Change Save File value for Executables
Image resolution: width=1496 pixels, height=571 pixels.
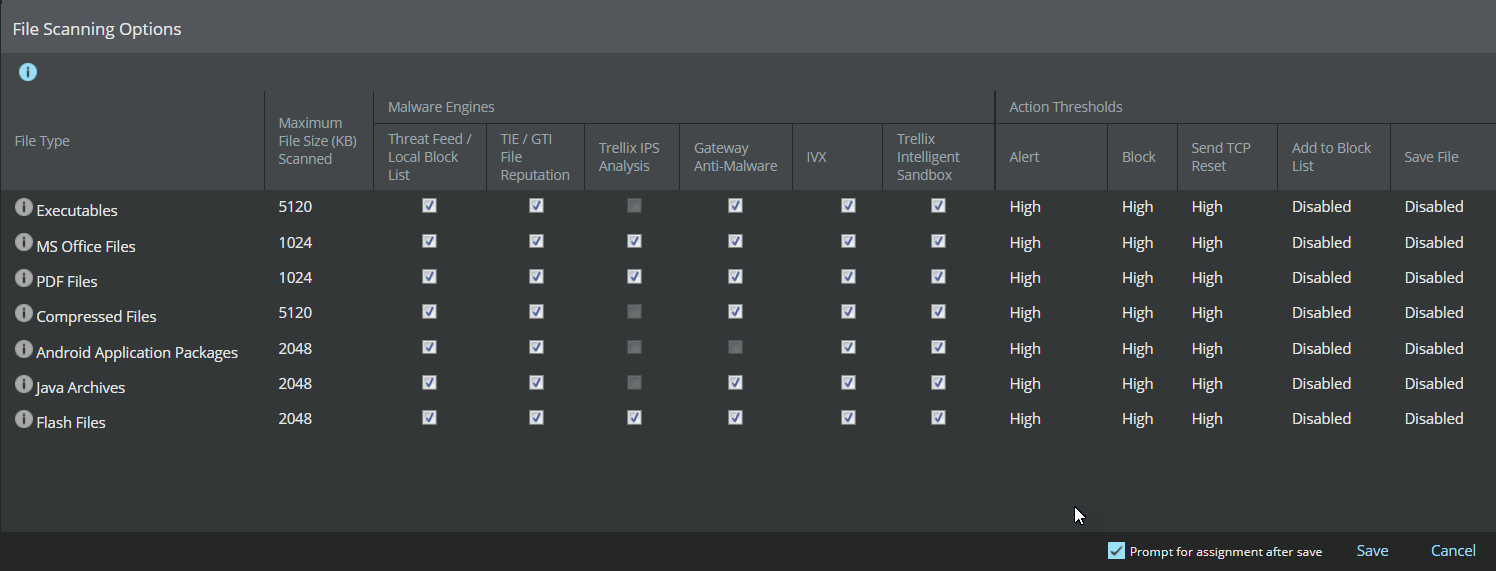(x=1434, y=207)
